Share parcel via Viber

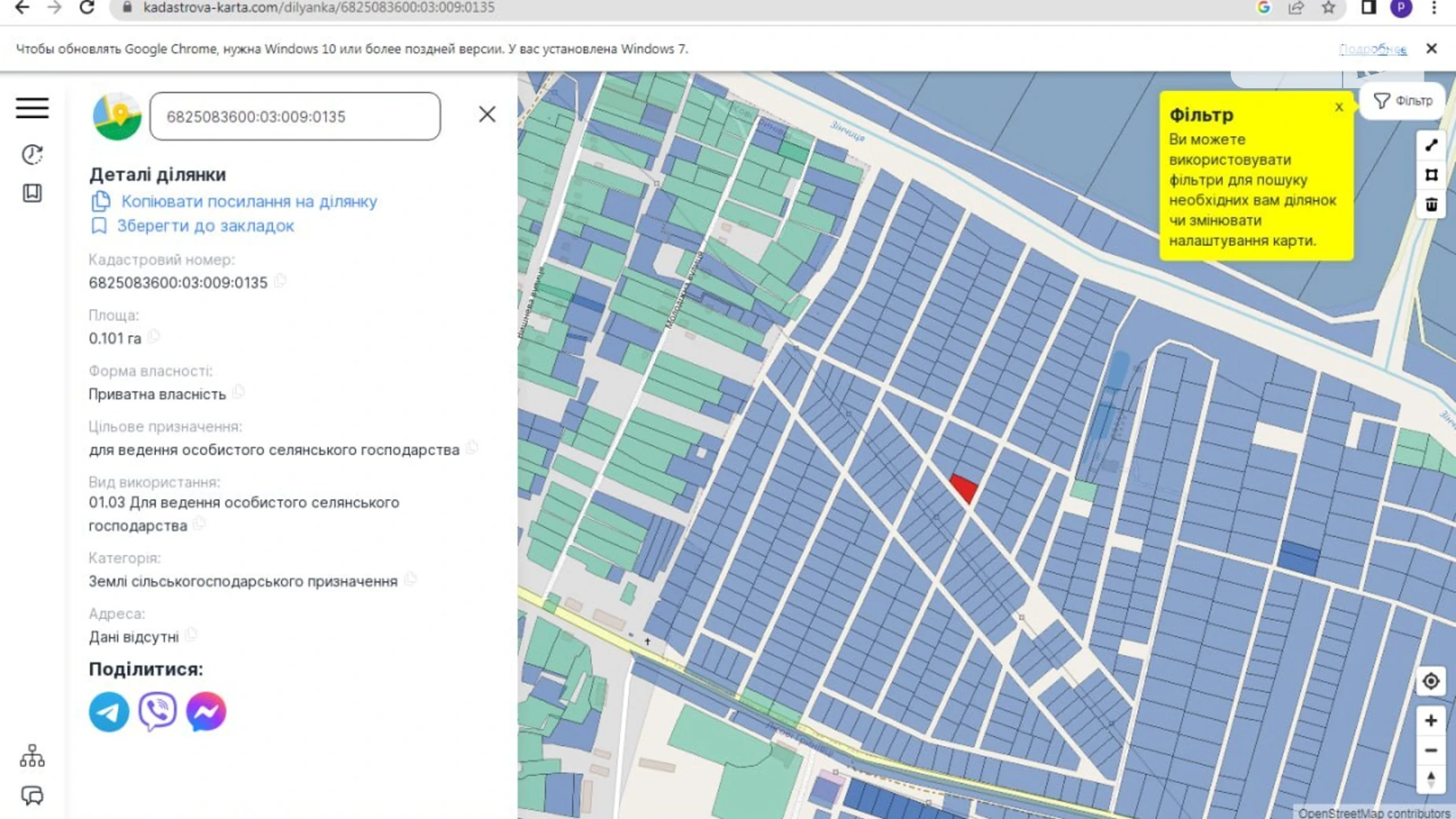[157, 712]
